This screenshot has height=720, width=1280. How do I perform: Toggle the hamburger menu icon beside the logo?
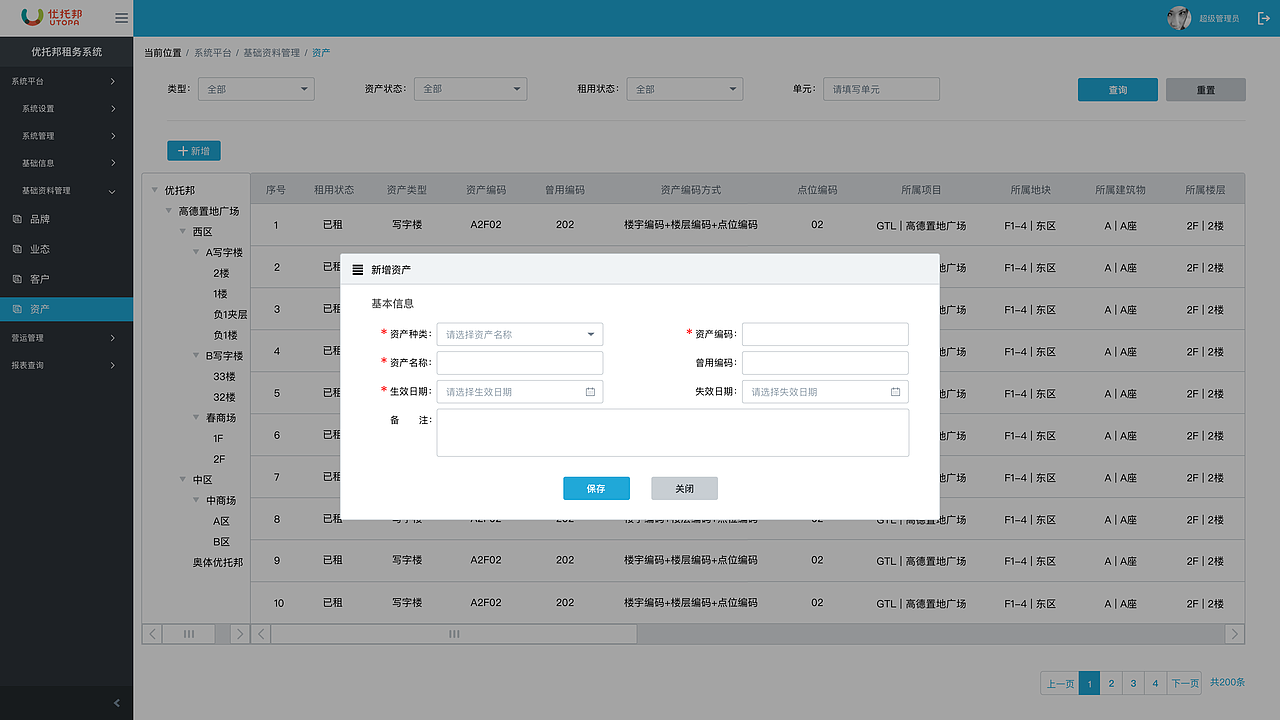(121, 18)
